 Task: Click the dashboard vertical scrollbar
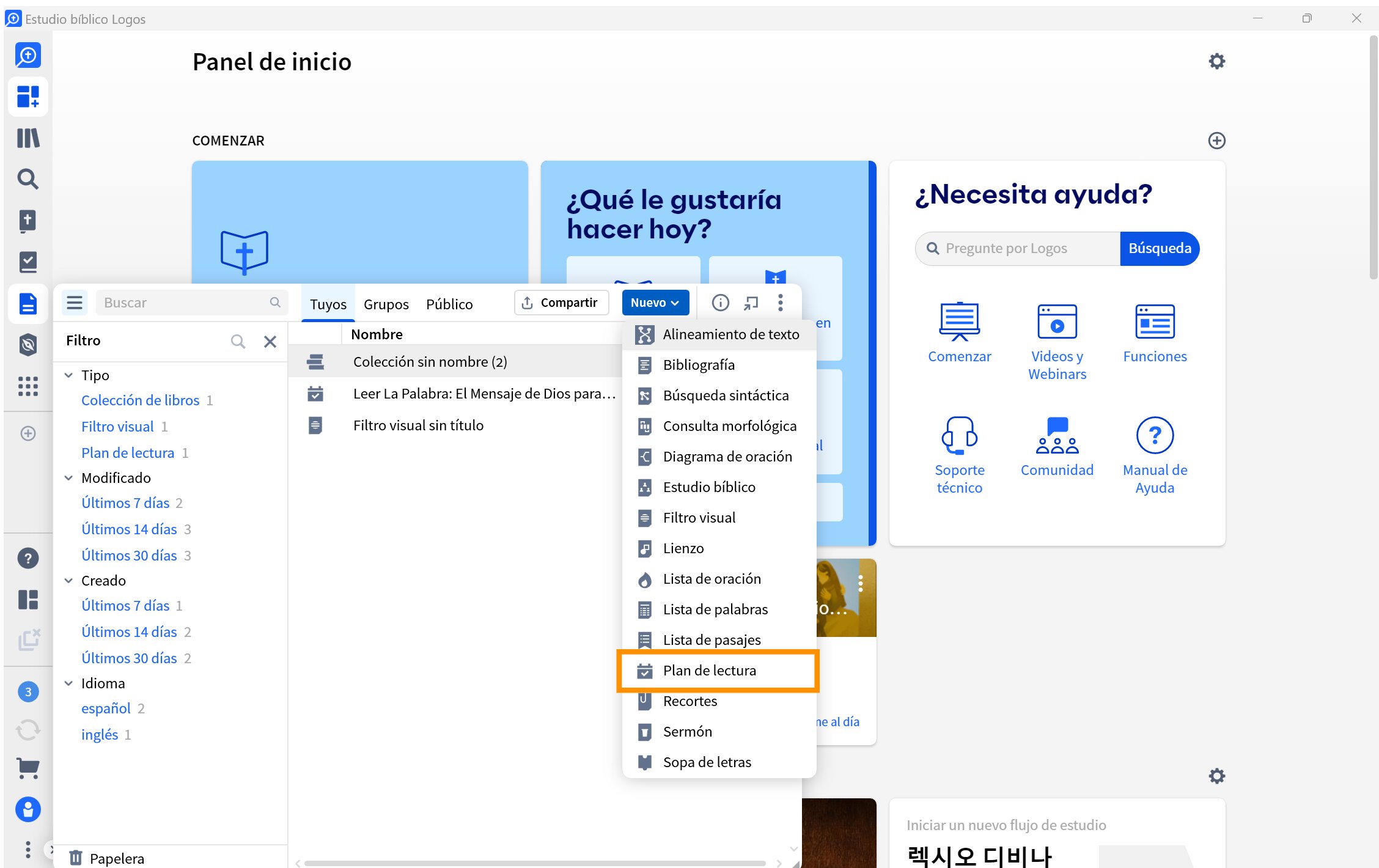tap(1373, 158)
